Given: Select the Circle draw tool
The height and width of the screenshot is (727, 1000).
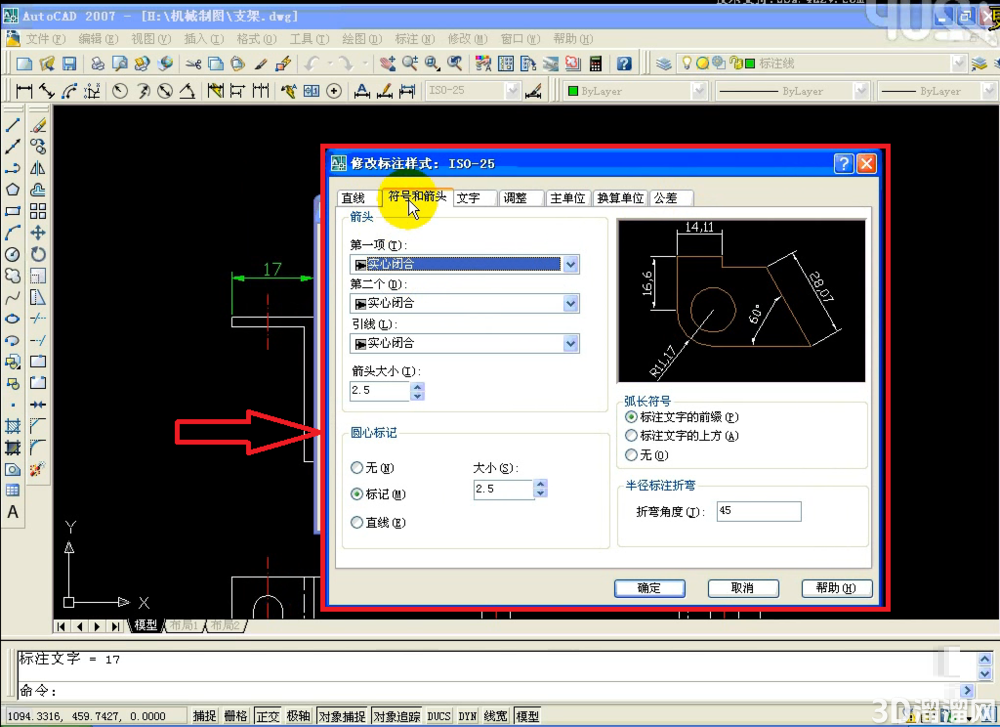Looking at the screenshot, I should [x=13, y=254].
